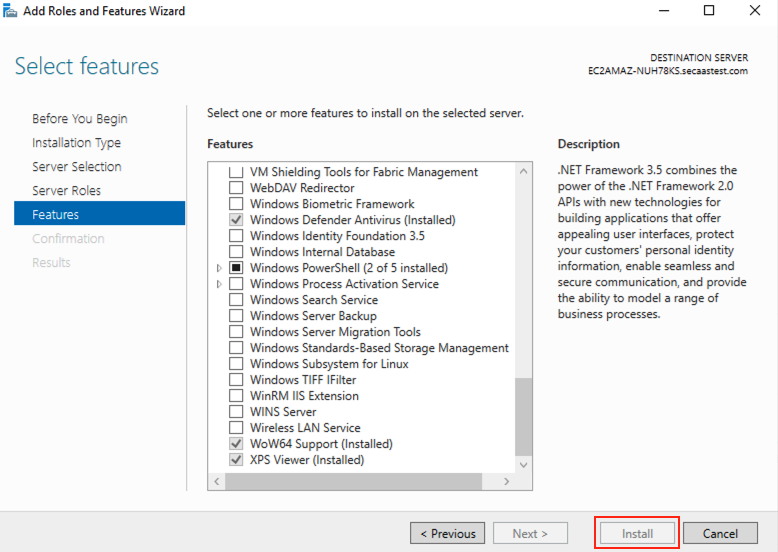Check Windows Standards-Based Storage Management box
Viewport: 778px width, 552px height.
click(x=236, y=348)
